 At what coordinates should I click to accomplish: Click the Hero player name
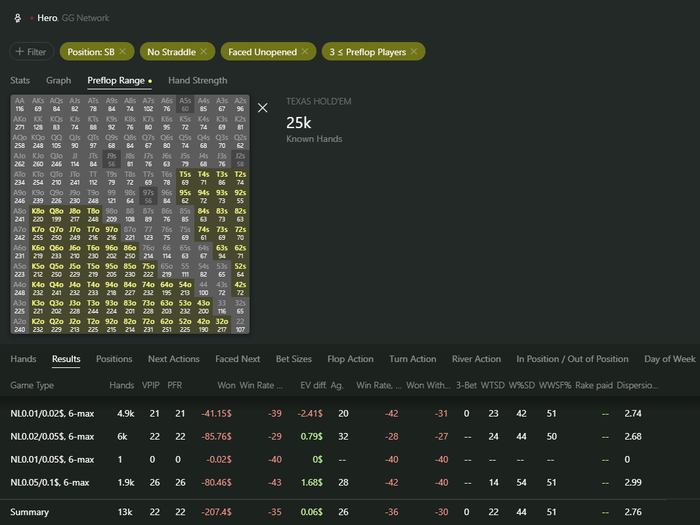tap(47, 18)
